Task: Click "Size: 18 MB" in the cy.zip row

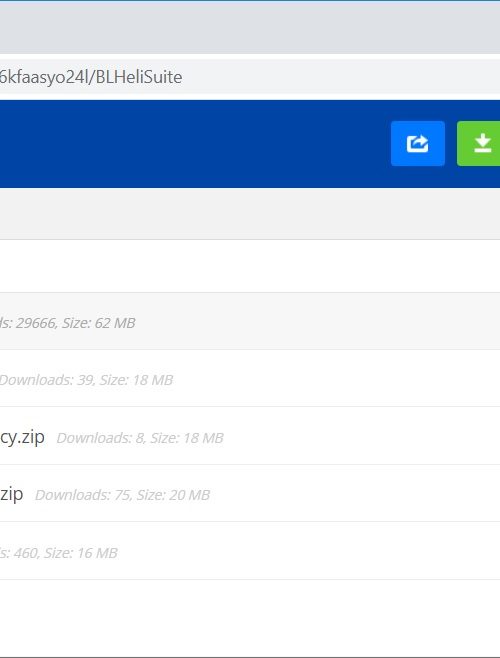Action: click(187, 438)
